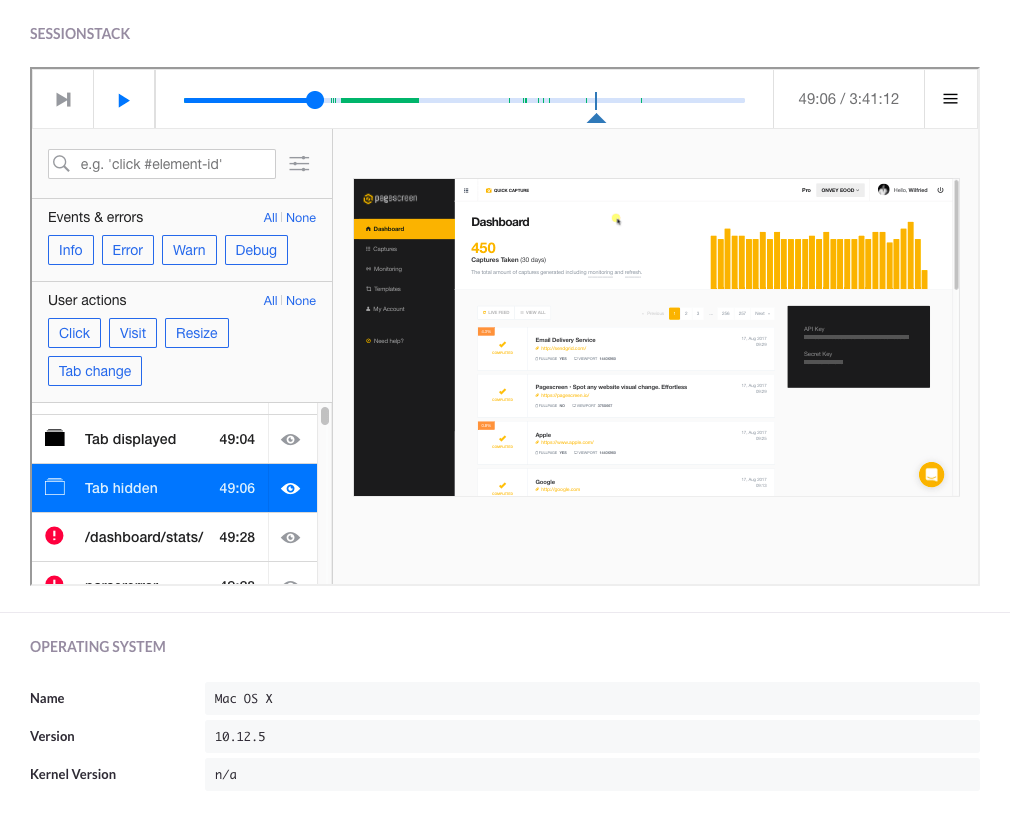Switch to Captures in the Pagescreen sidebar

pos(385,248)
